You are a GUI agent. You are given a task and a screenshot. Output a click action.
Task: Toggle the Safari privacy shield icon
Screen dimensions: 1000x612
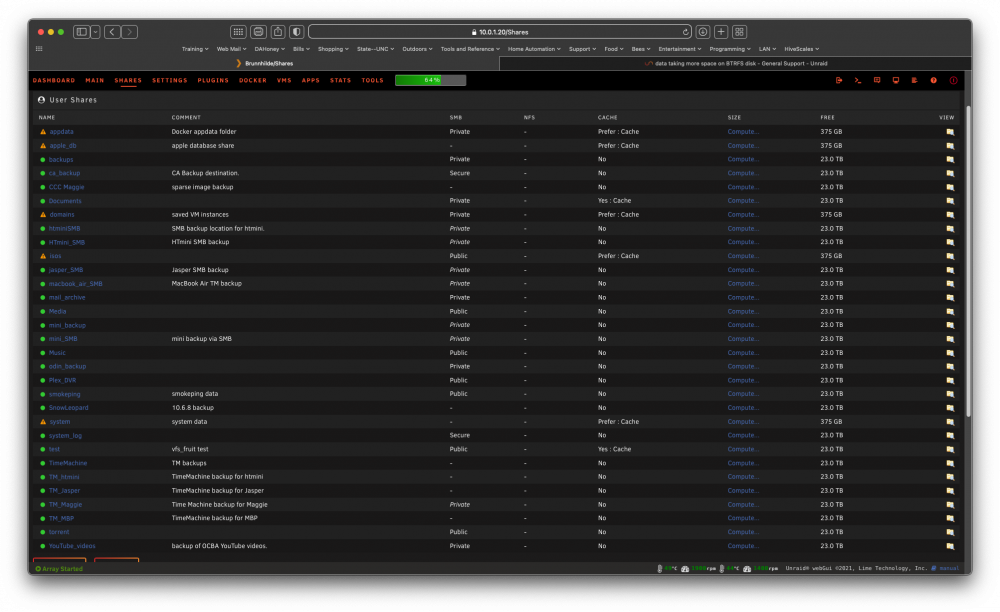(x=297, y=32)
